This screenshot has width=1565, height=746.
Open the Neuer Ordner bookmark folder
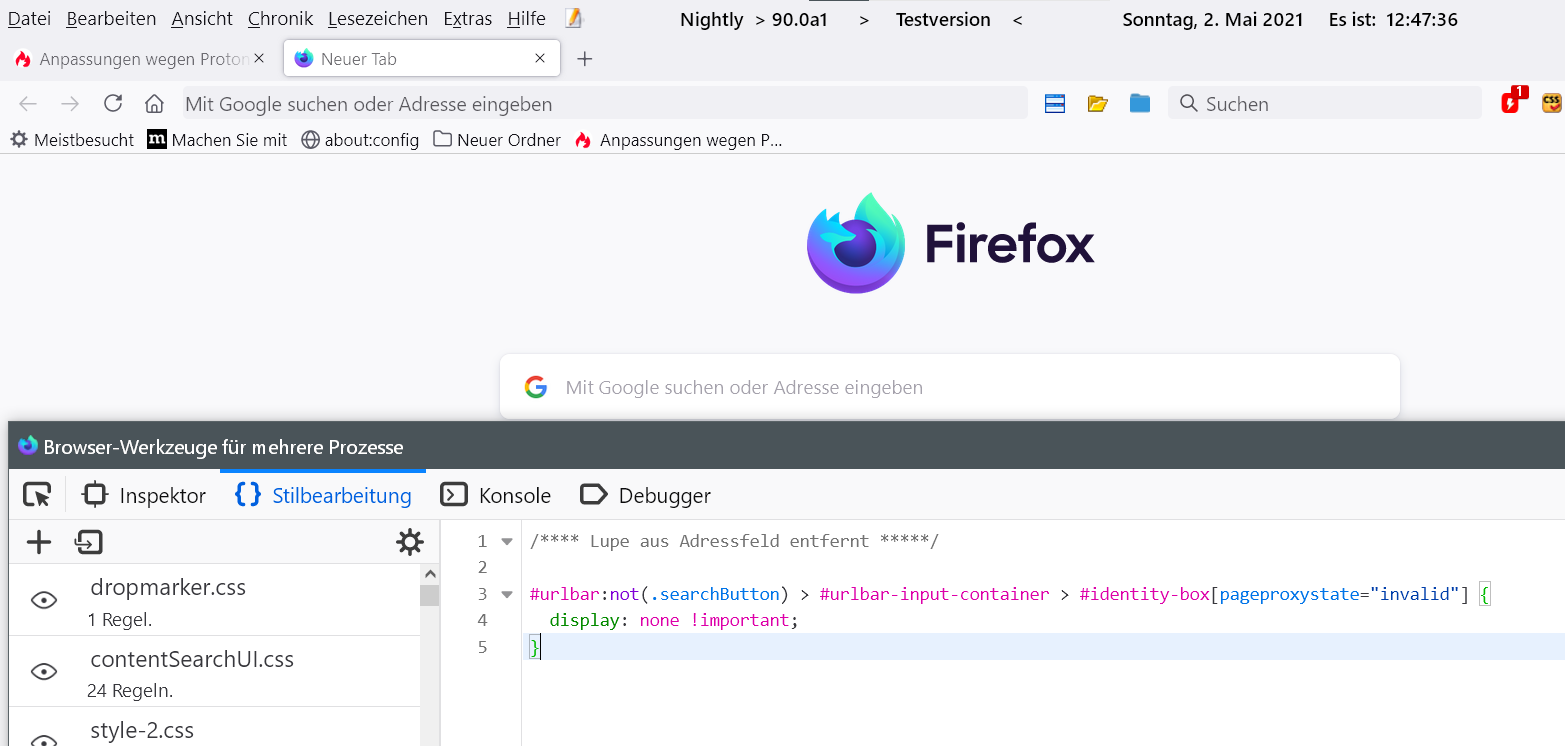point(497,140)
